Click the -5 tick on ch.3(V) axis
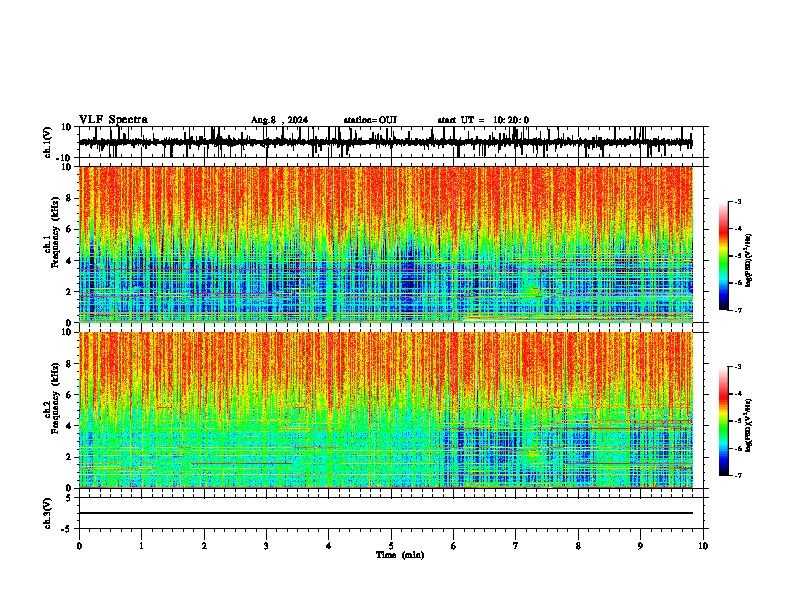The image size is (792, 612). (x=67, y=529)
